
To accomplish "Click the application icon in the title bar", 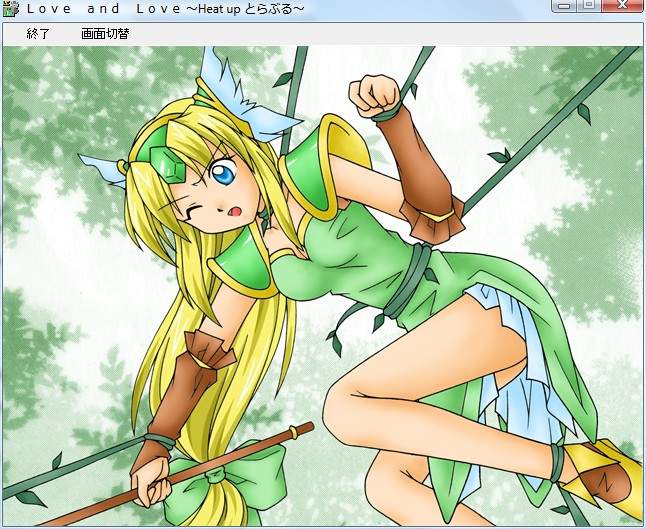I will tap(10, 9).
